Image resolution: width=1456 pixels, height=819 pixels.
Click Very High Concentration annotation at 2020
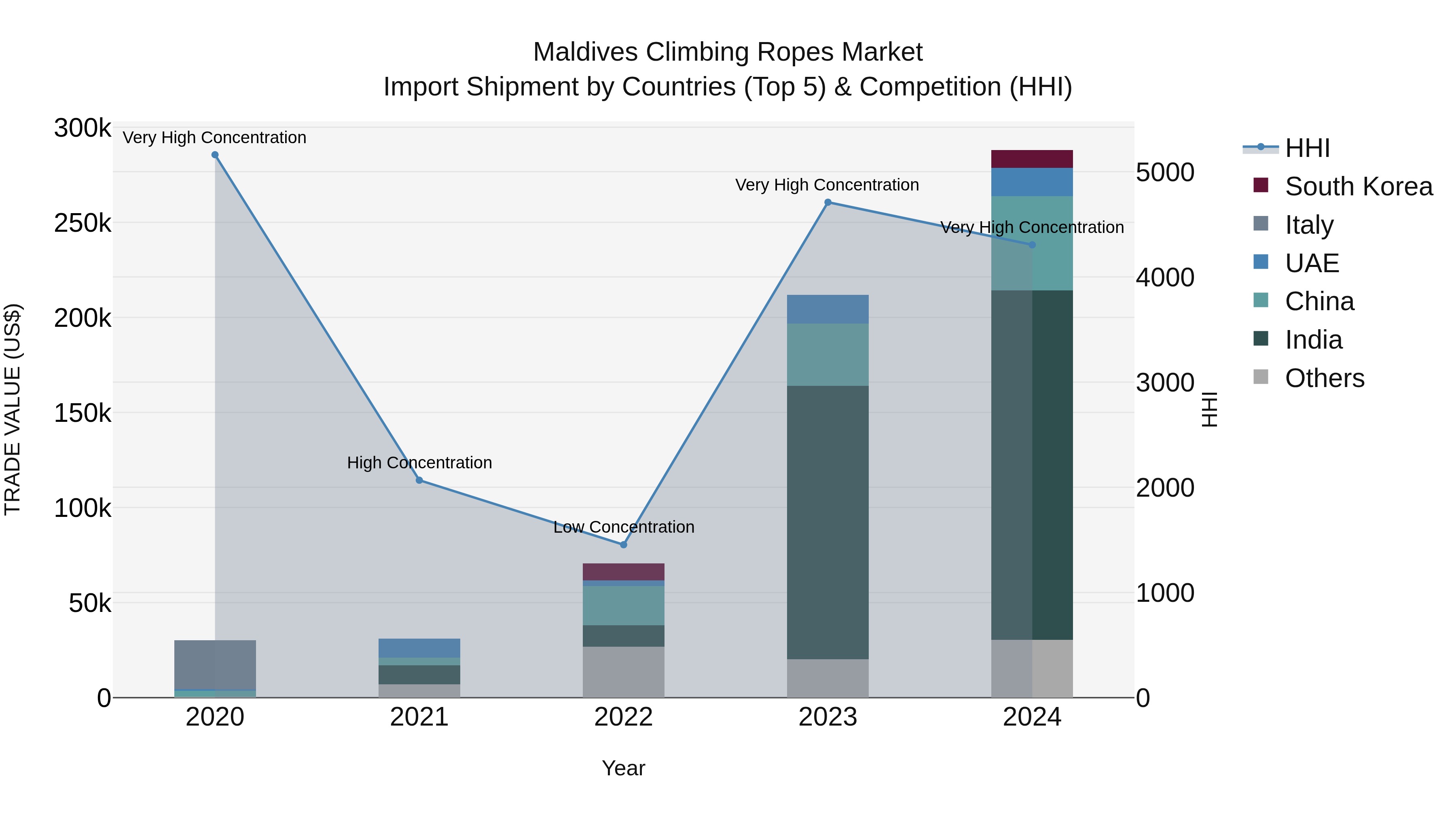click(x=215, y=138)
